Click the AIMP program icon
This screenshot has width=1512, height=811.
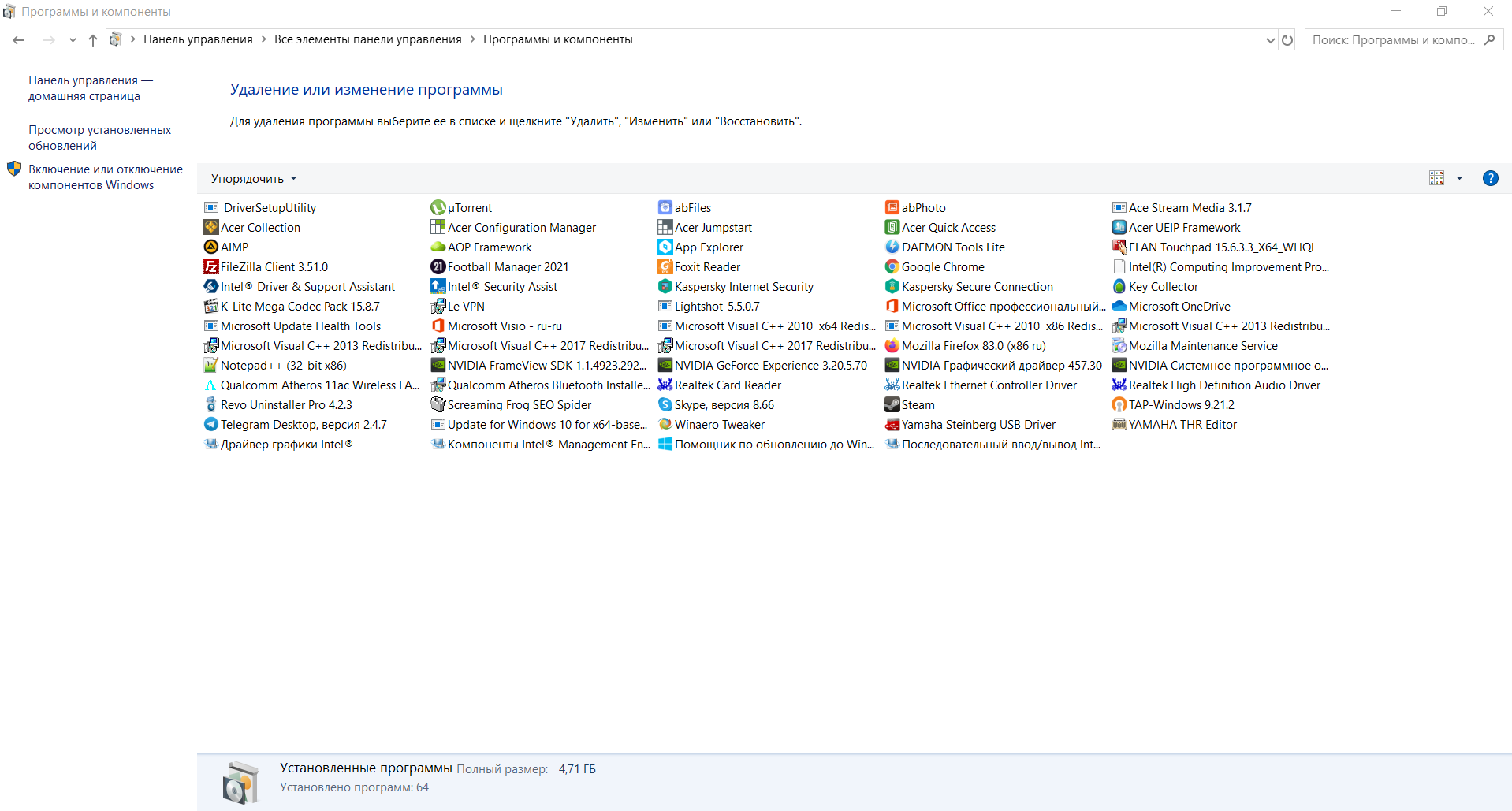(211, 247)
